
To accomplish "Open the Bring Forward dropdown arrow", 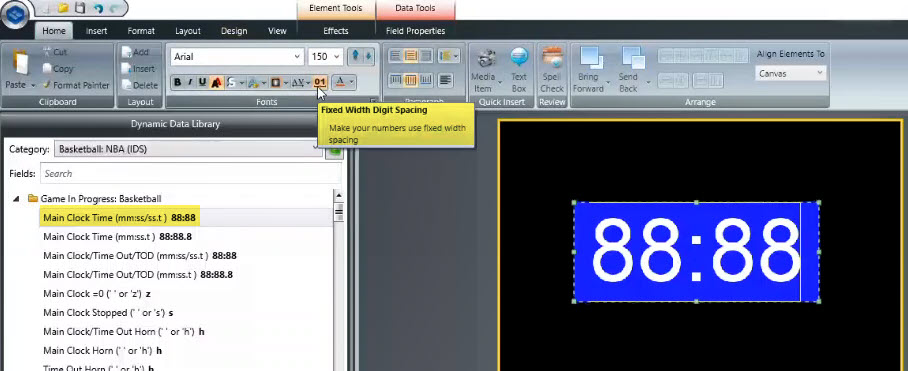I will click(x=608, y=82).
